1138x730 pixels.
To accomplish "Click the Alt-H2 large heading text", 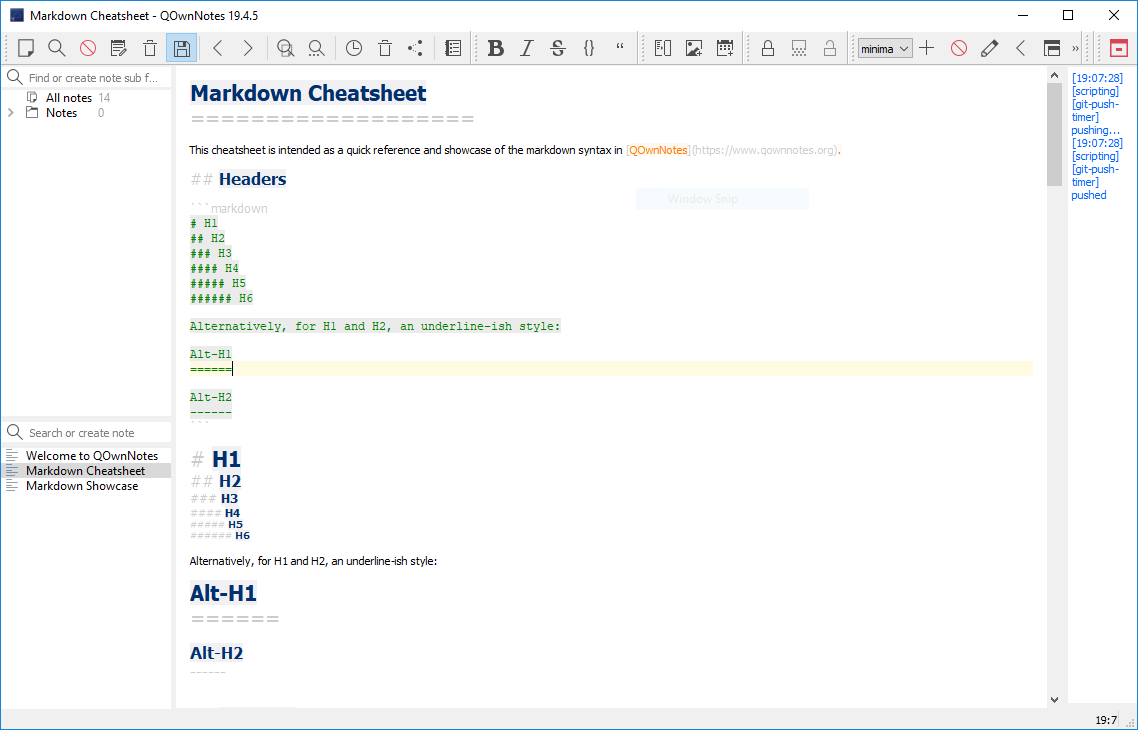I will pos(216,653).
